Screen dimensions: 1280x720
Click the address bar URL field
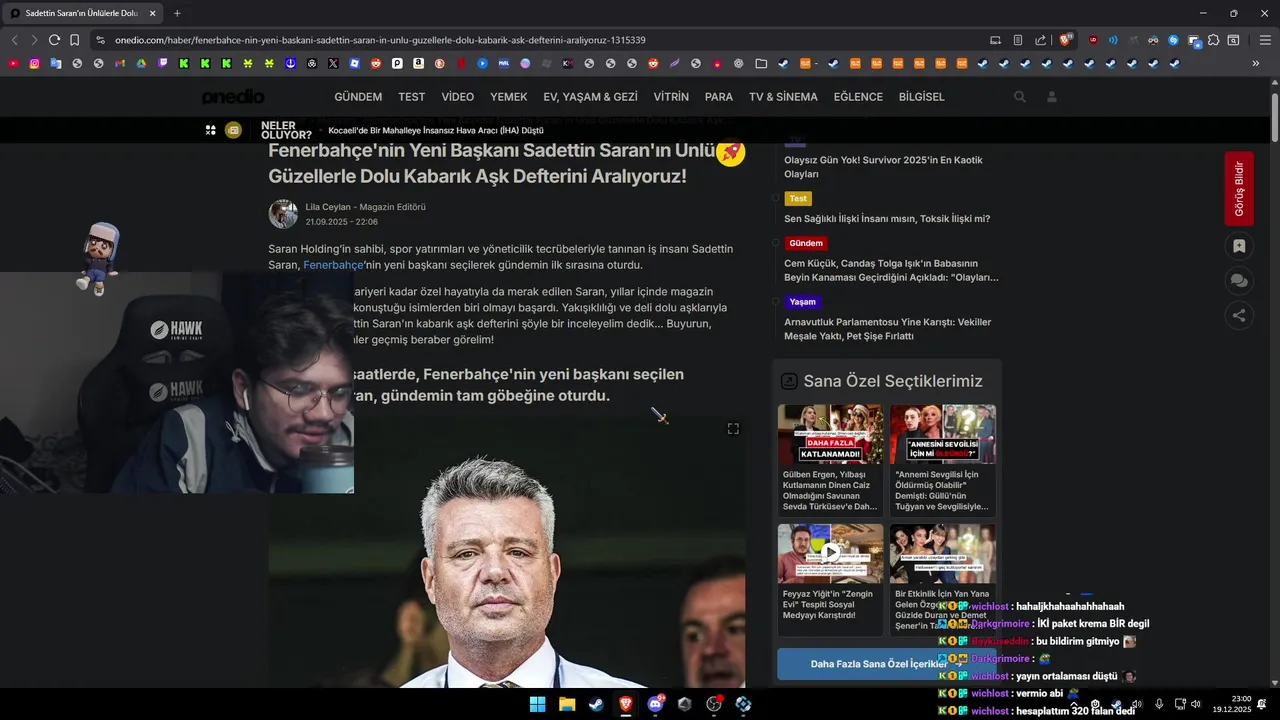(x=540, y=40)
